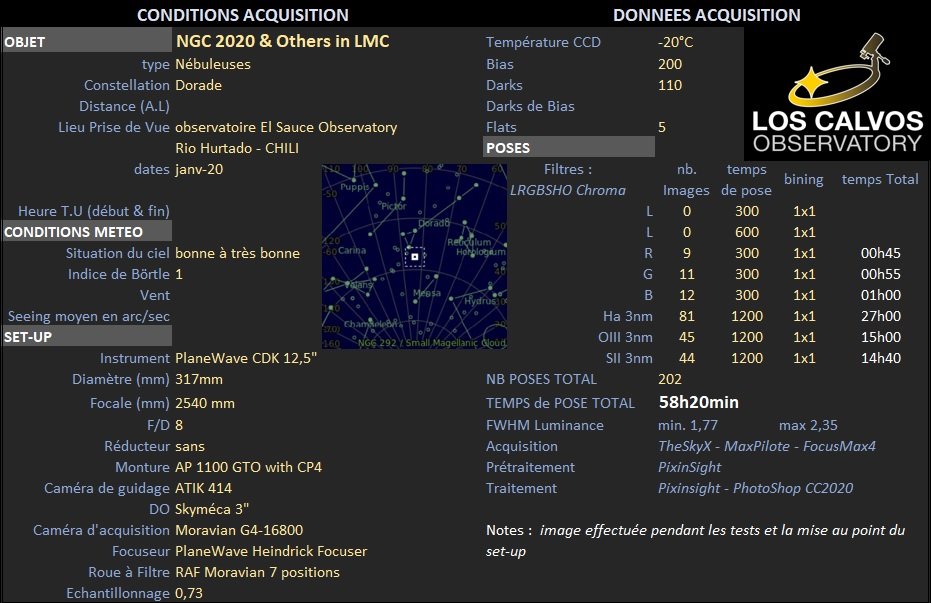Click the FWHM 'max 2,35' value

tap(808, 425)
